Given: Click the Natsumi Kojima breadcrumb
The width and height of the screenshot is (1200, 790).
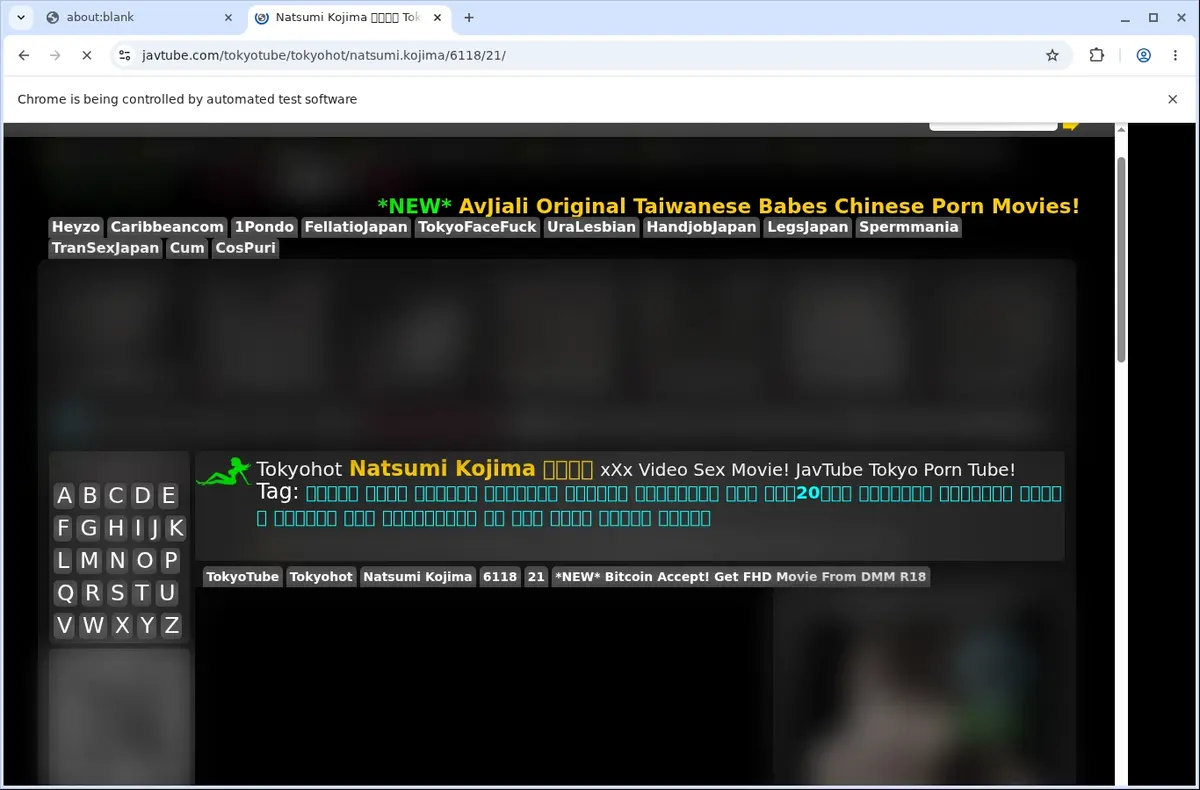Looking at the screenshot, I should (x=417, y=577).
